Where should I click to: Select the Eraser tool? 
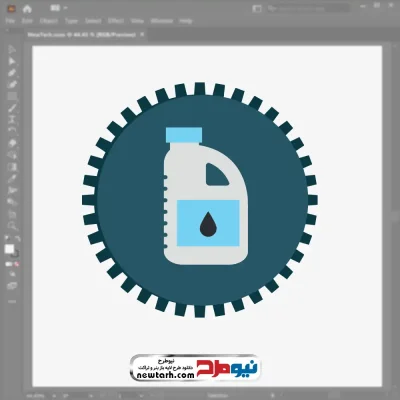[x=12, y=143]
